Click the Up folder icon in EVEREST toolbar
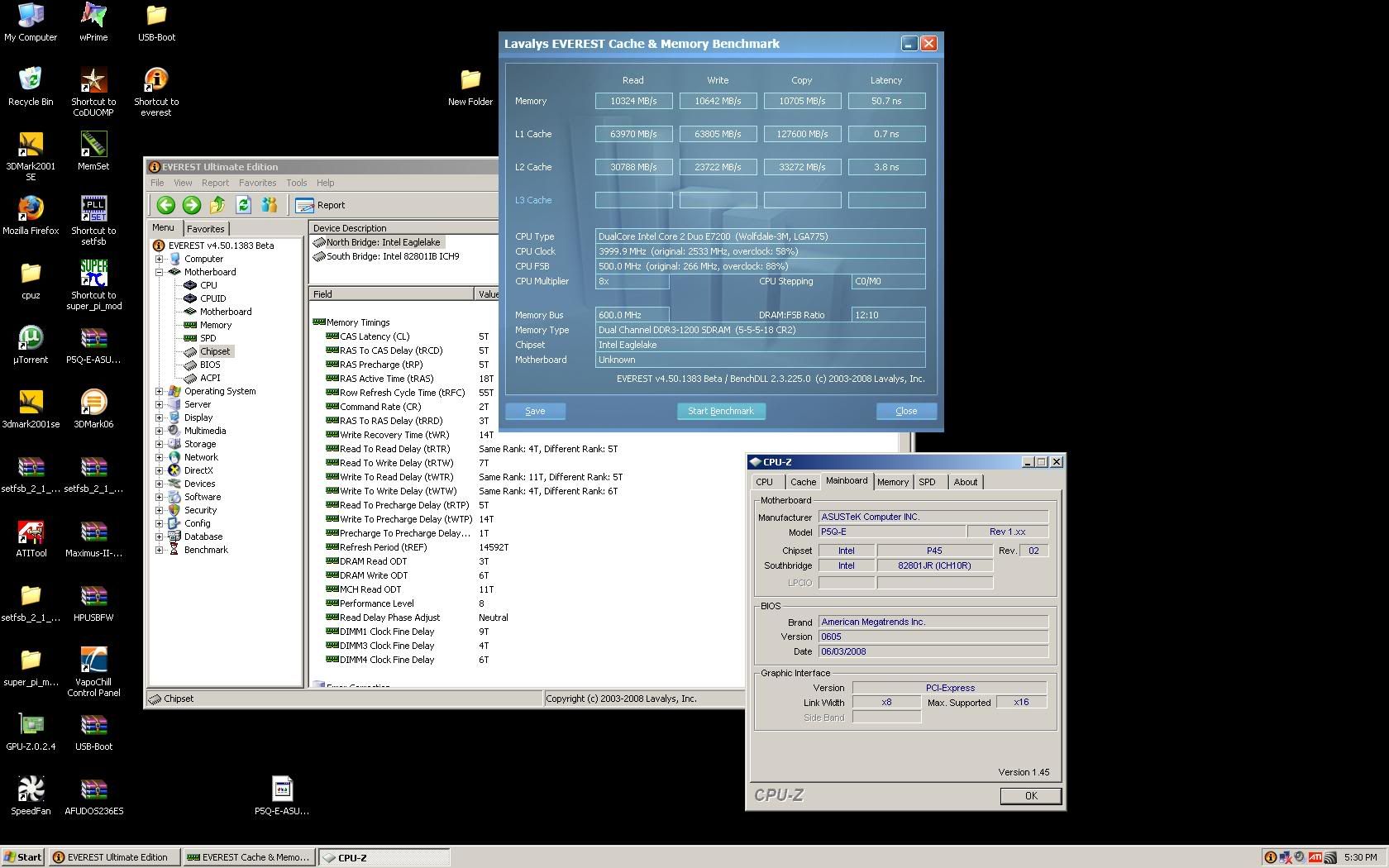1389x868 pixels. 217,205
